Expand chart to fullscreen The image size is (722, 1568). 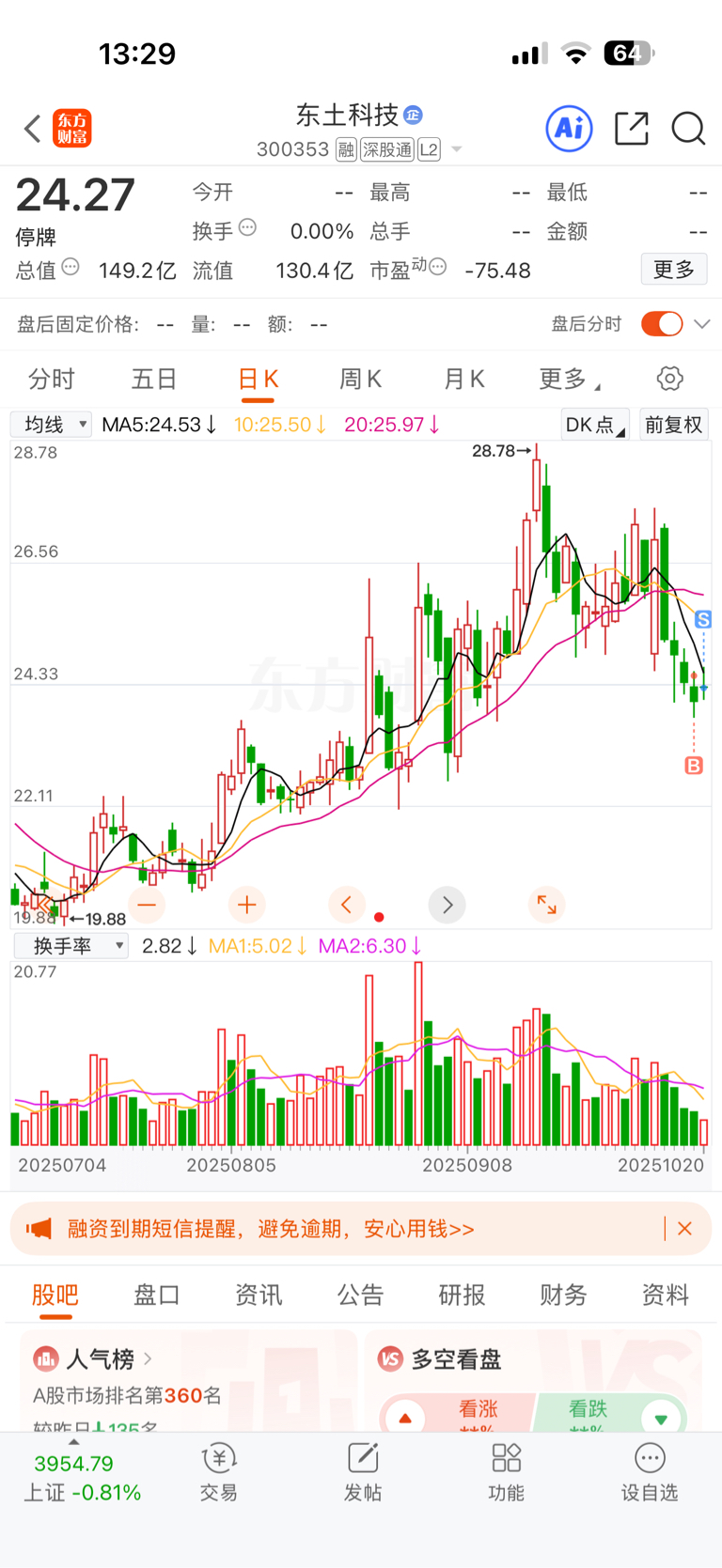point(546,905)
